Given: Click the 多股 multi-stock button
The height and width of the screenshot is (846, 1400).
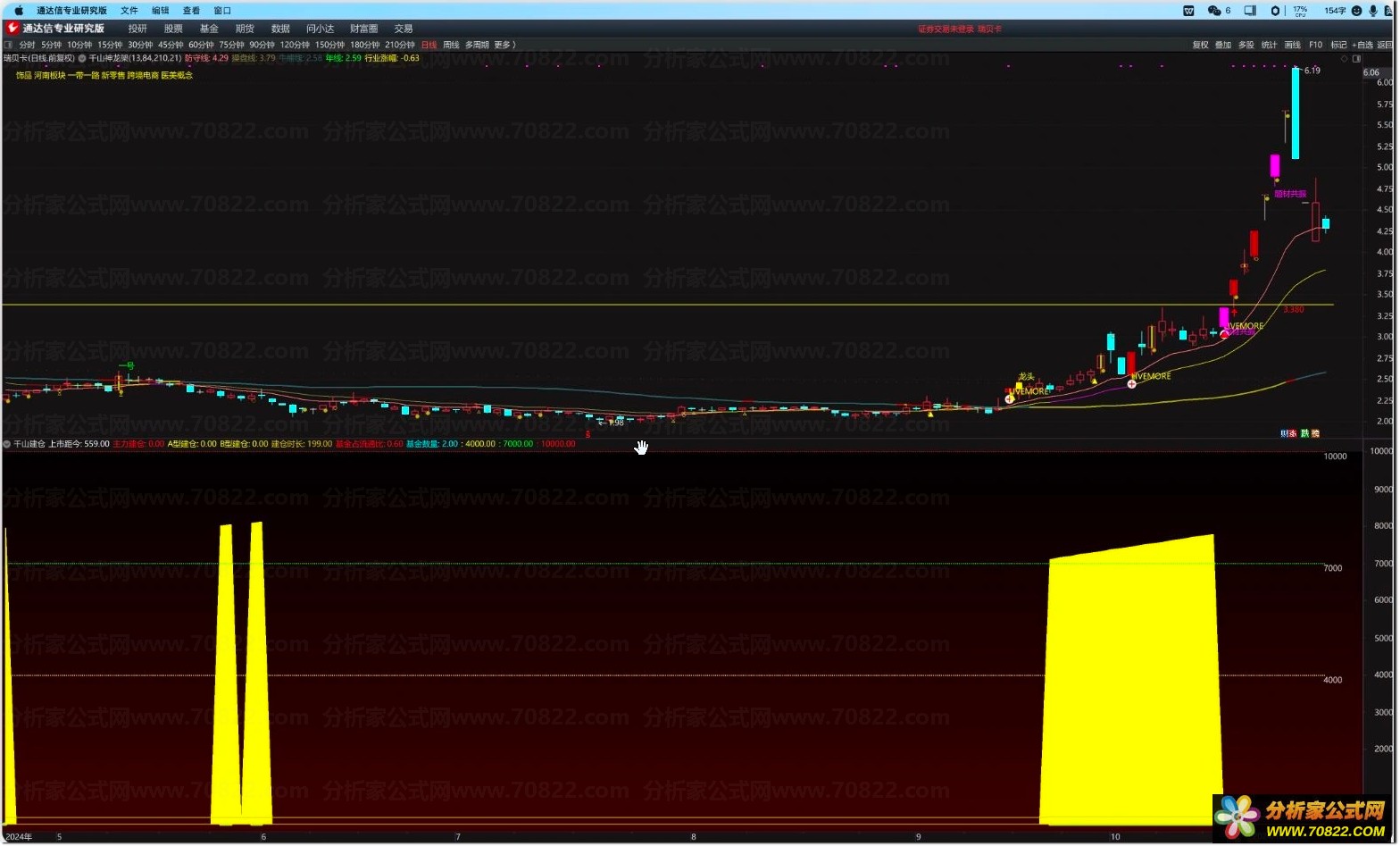Looking at the screenshot, I should pos(1246,45).
